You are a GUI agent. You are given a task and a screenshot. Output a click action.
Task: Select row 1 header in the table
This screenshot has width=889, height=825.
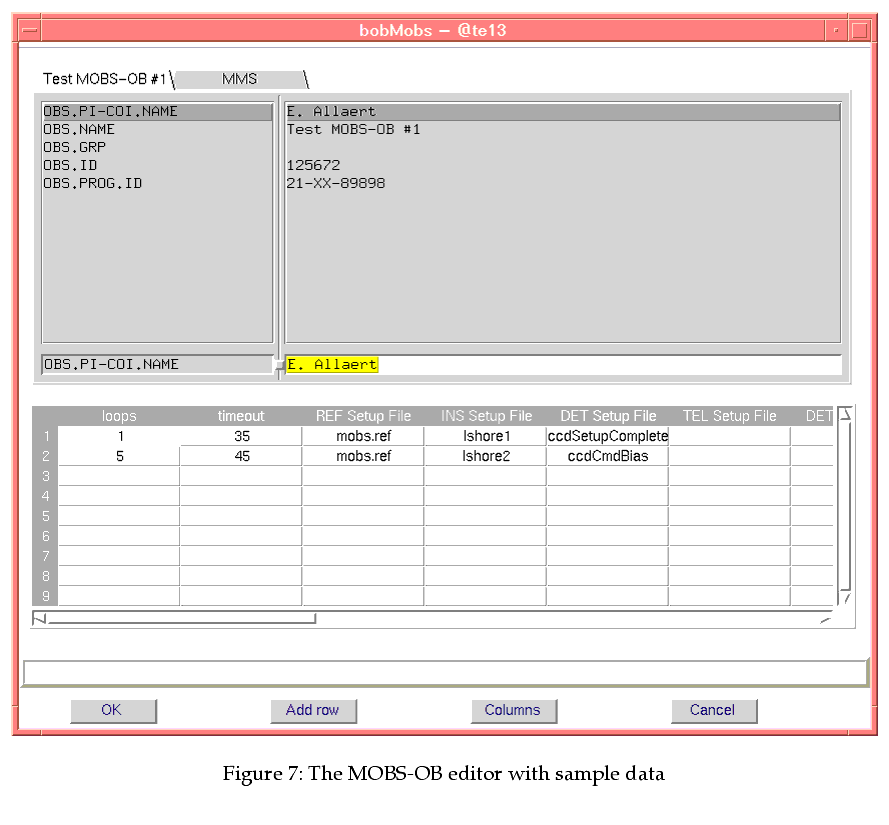pyautogui.click(x=46, y=436)
